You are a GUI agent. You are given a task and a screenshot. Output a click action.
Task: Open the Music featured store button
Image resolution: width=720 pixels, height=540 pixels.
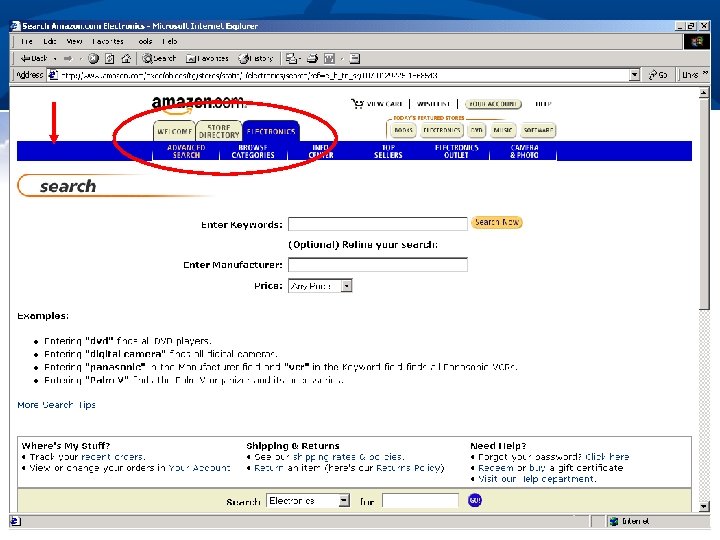pos(502,130)
